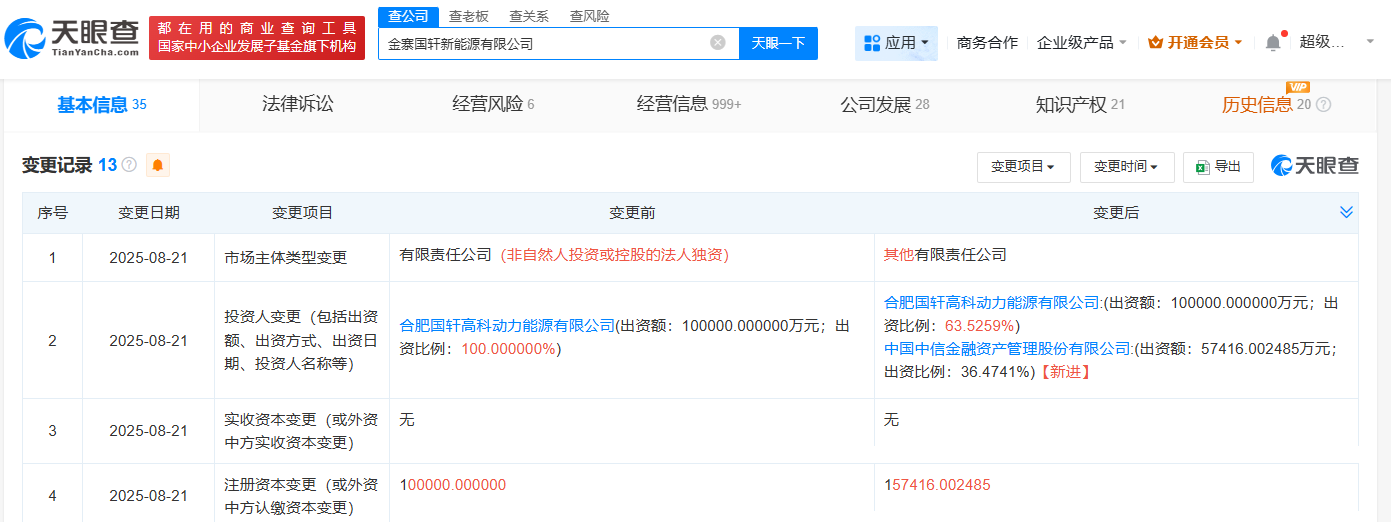
Task: Click help question mark next to 变更记录 13
Action: [x=129, y=166]
